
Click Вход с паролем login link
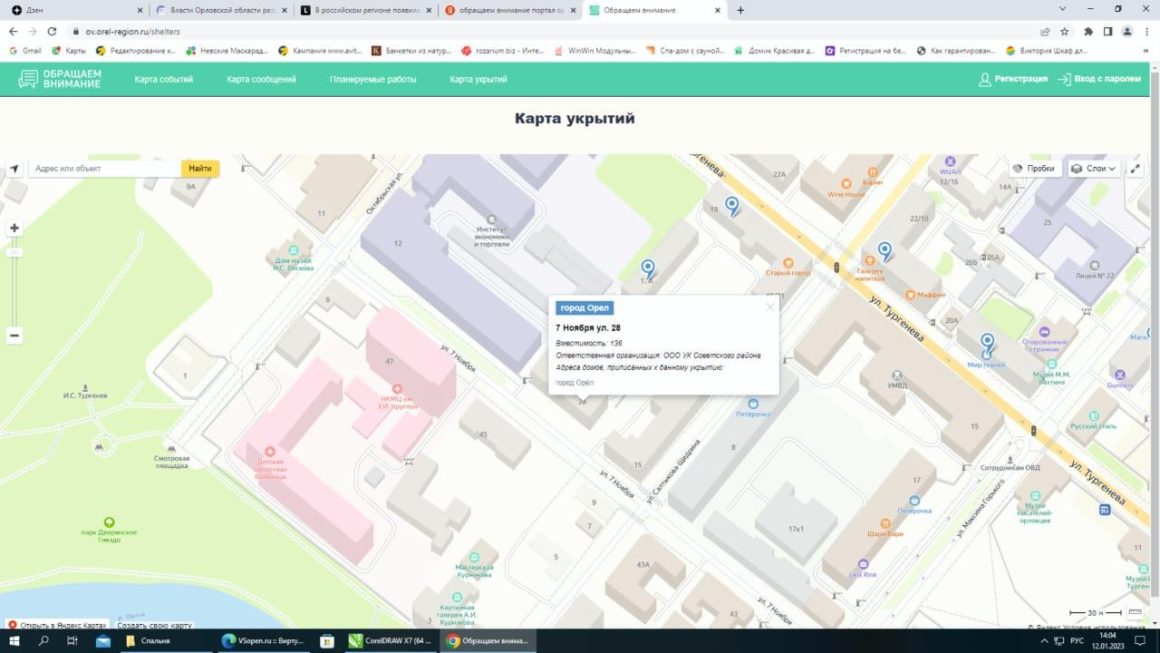(x=1099, y=79)
